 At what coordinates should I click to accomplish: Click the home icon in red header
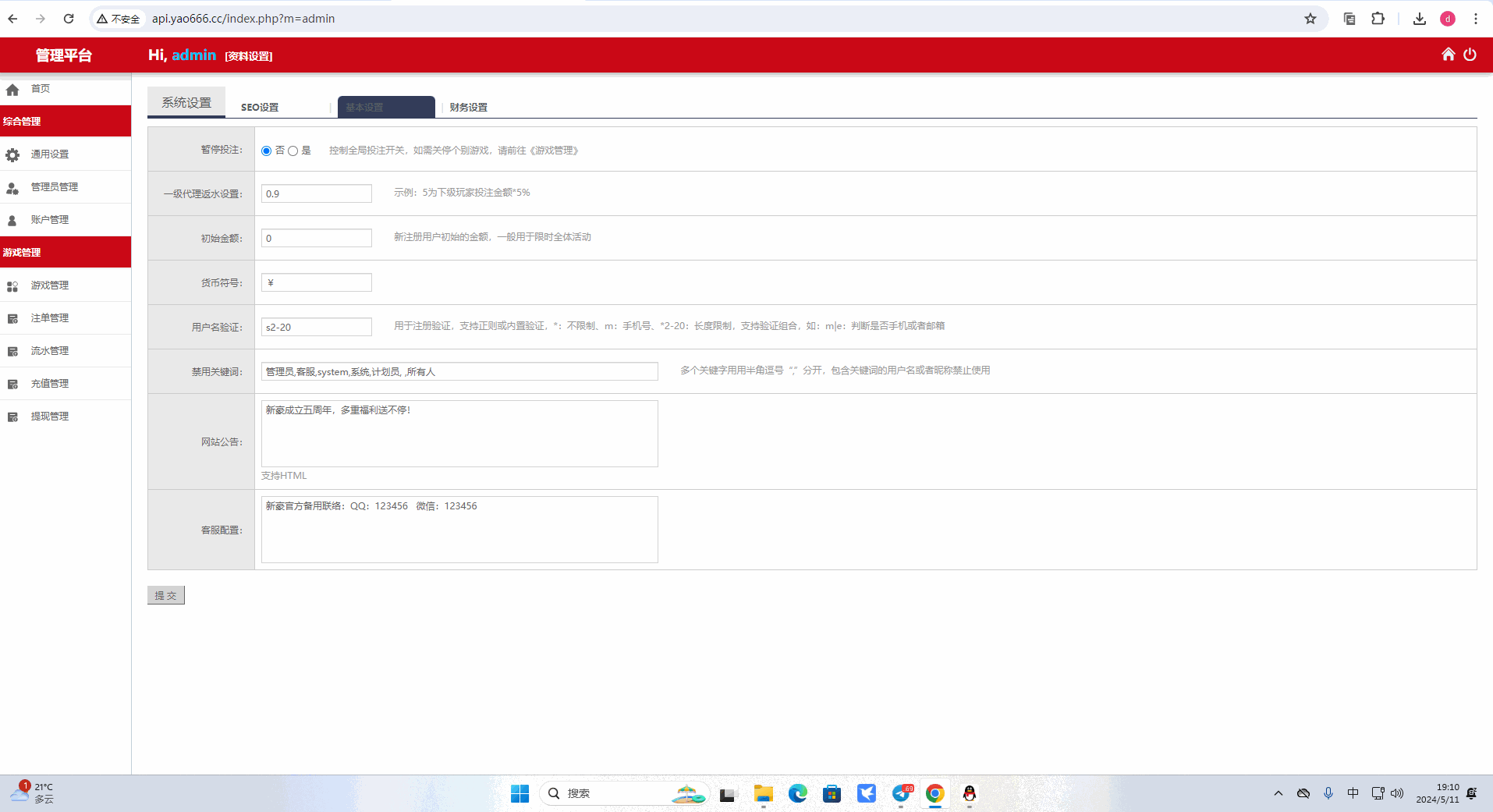(1448, 55)
